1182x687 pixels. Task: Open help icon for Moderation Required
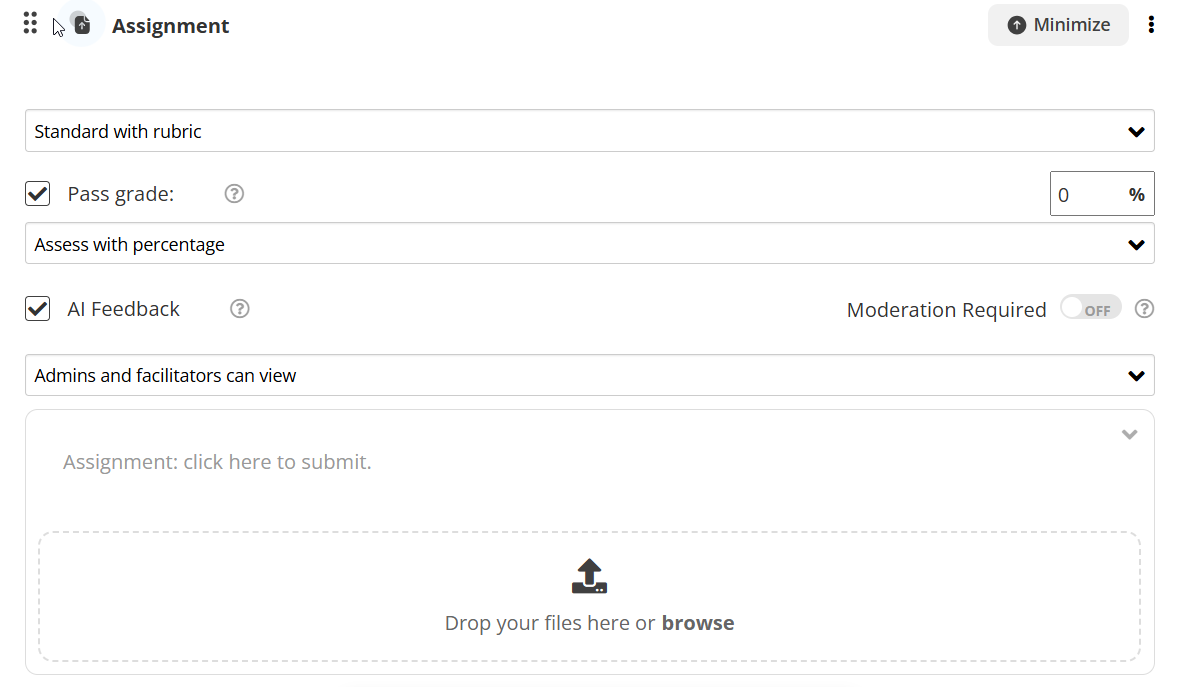[x=1144, y=308]
